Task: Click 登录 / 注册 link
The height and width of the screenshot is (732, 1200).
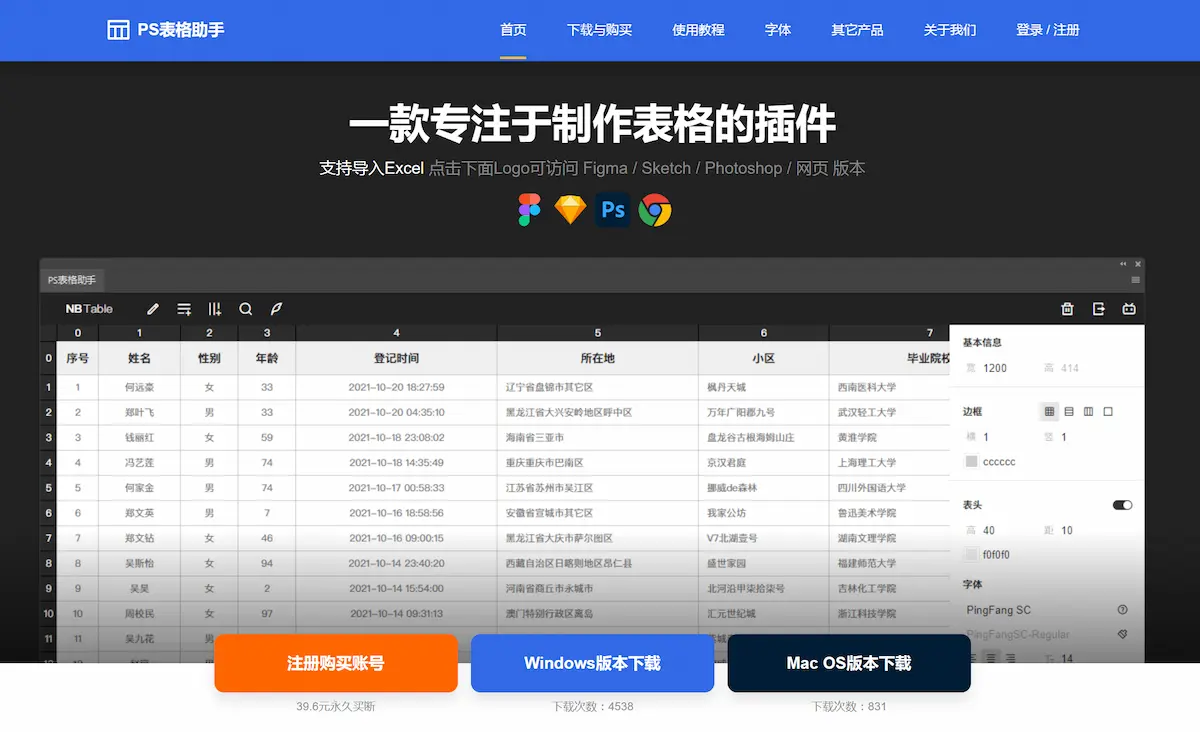Action: pos(1047,30)
